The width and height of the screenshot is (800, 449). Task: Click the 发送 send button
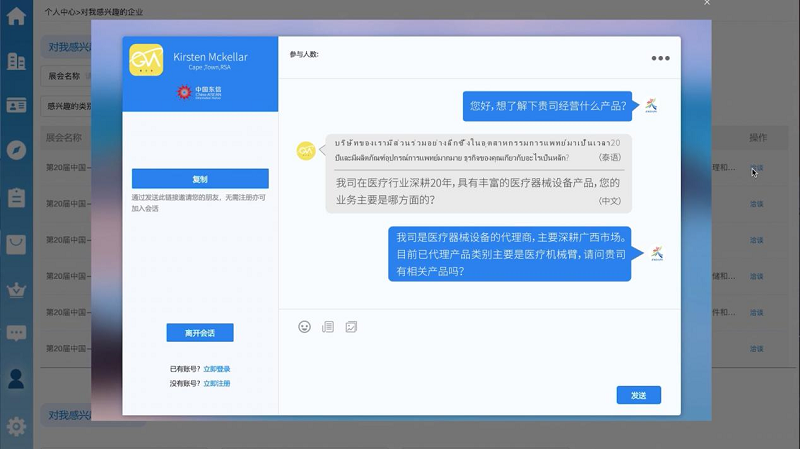coord(639,395)
